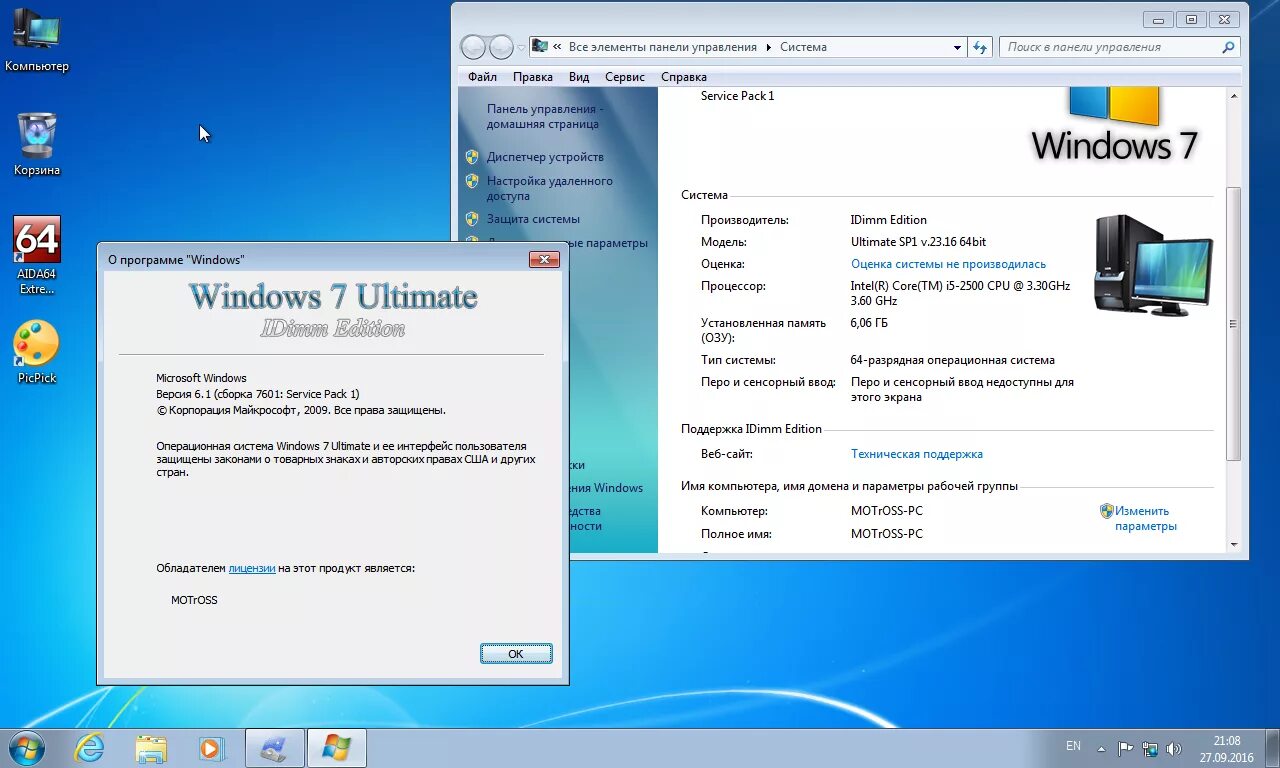This screenshot has height=768, width=1280.
Task: Open the Windows Start button
Action: coord(25,748)
